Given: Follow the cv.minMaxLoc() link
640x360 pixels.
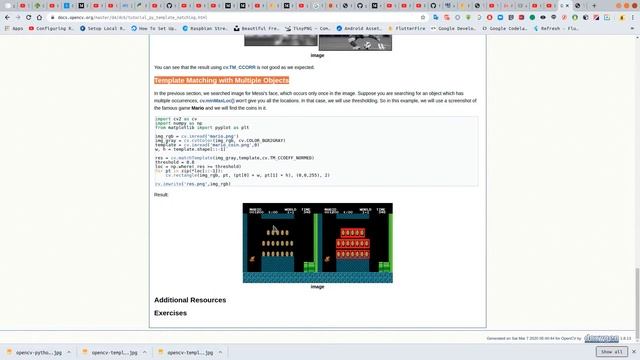Looking at the screenshot, I should tap(217, 101).
